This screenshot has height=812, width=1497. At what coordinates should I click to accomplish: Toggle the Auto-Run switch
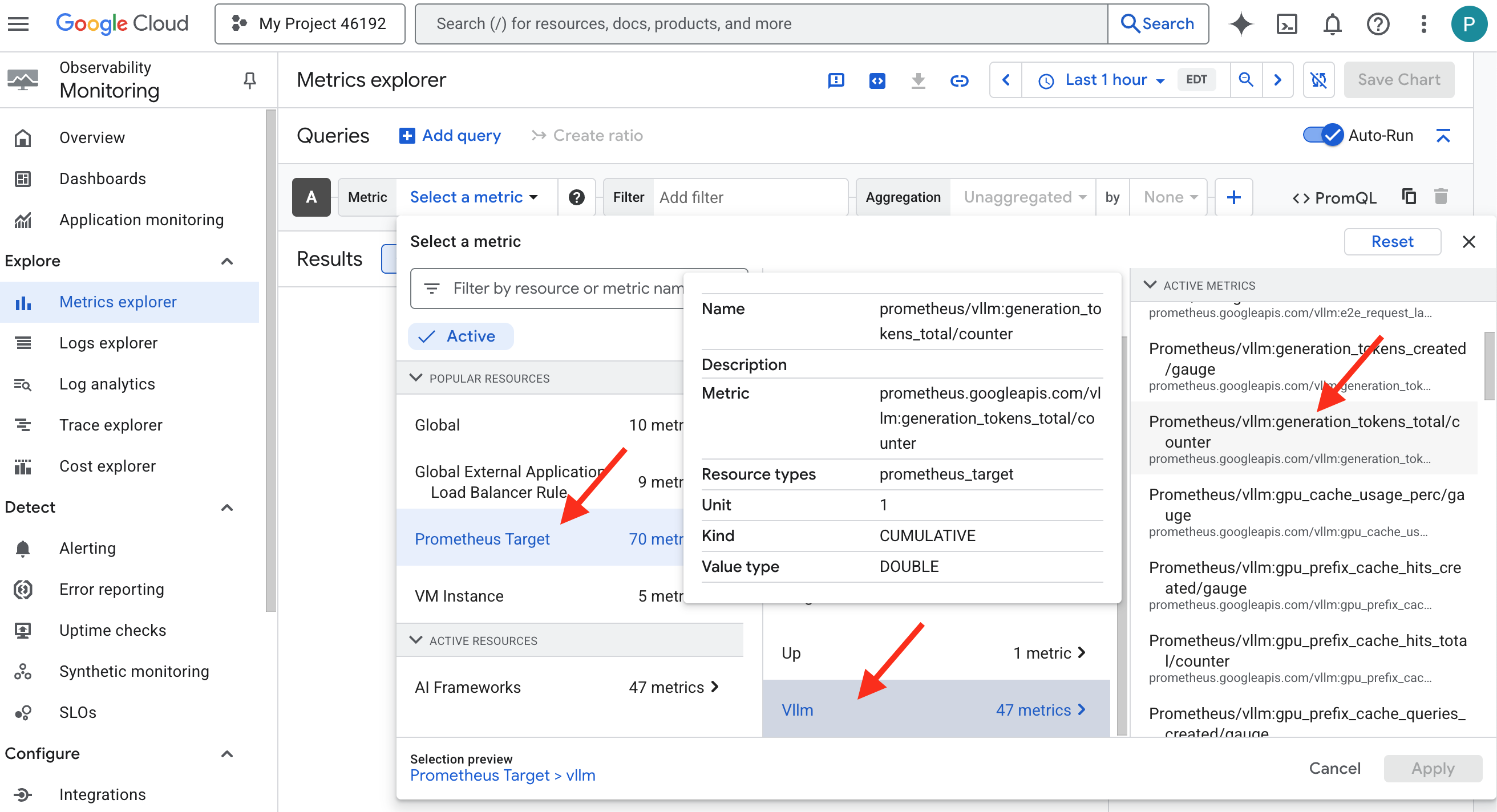[x=1322, y=135]
